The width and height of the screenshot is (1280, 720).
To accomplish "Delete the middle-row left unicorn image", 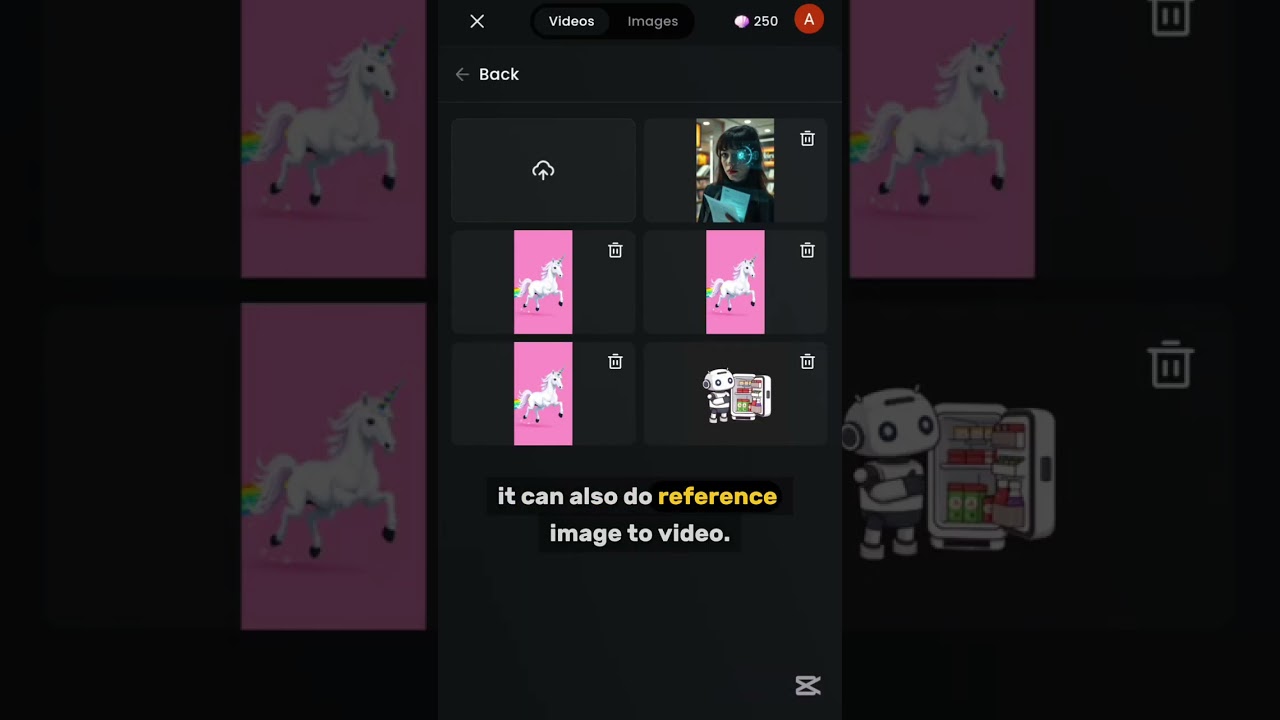I will coord(615,251).
